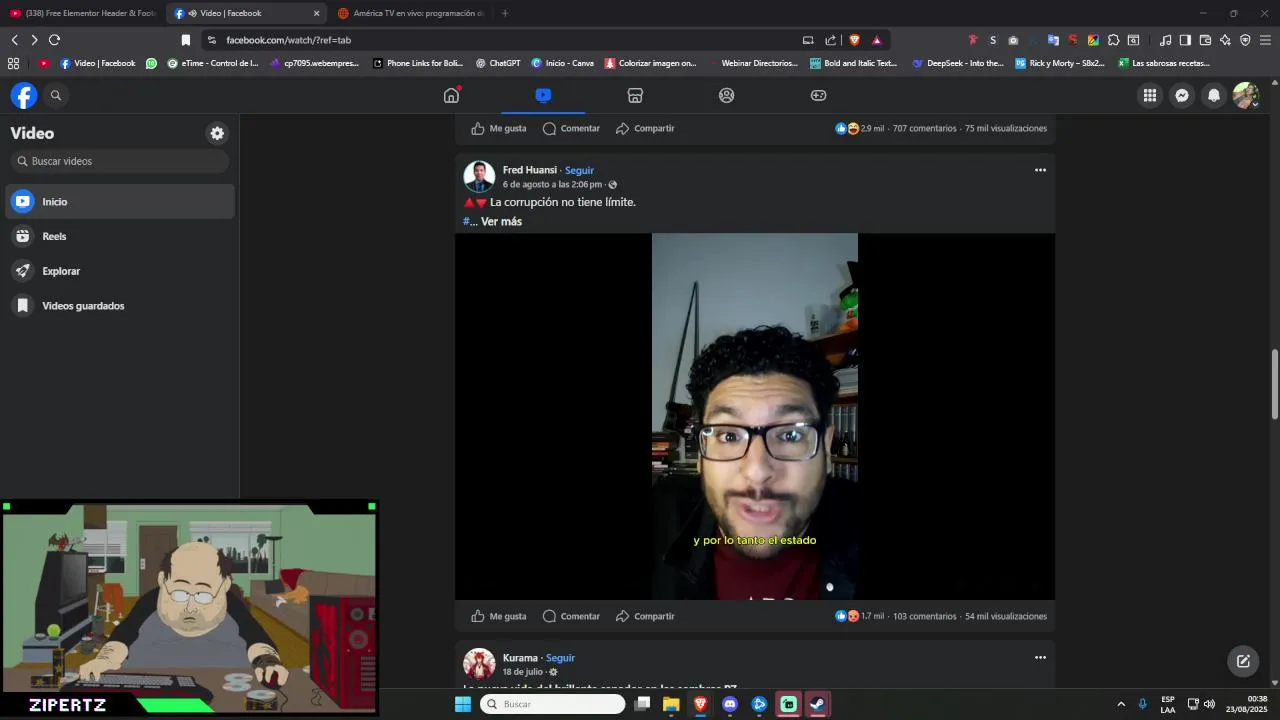Click Compartir on the top post
Screen dimensions: 1280x720
pos(645,128)
